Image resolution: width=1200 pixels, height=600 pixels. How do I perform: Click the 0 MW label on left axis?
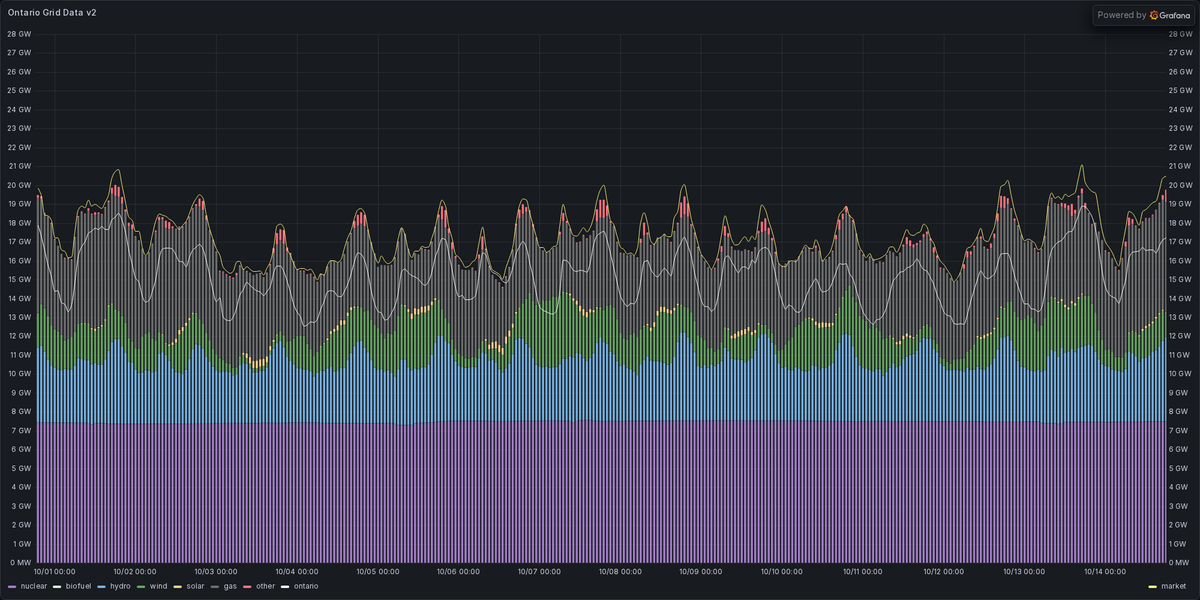(x=20, y=562)
